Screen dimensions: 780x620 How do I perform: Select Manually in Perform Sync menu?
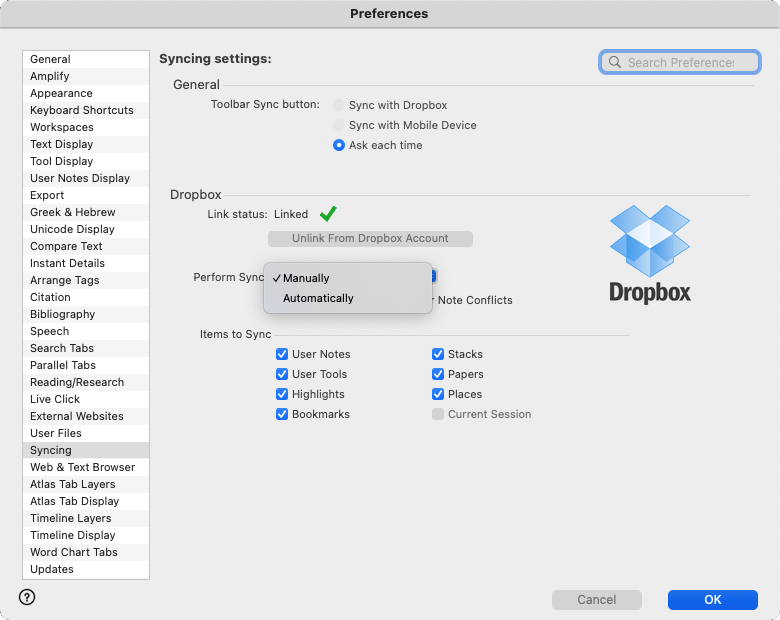[306, 278]
